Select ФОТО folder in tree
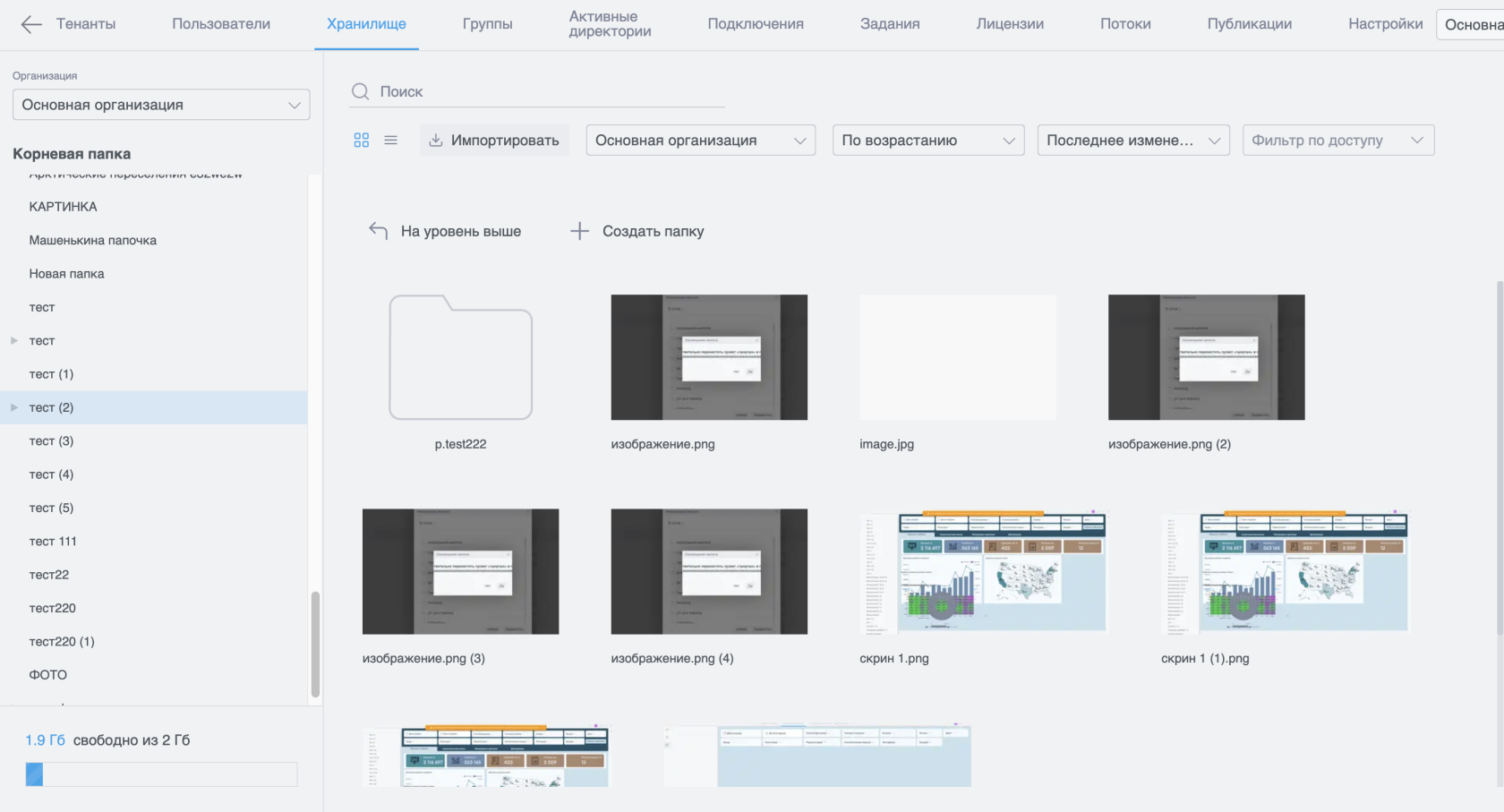The image size is (1504, 812). click(47, 675)
